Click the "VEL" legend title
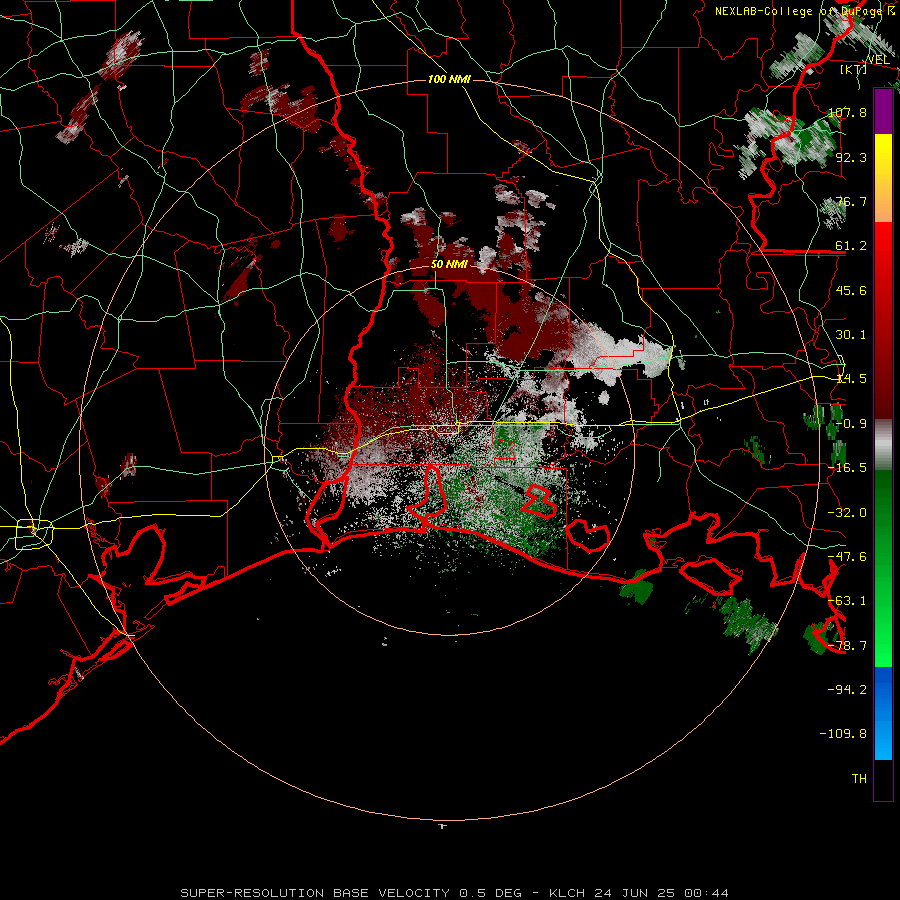 tap(878, 60)
